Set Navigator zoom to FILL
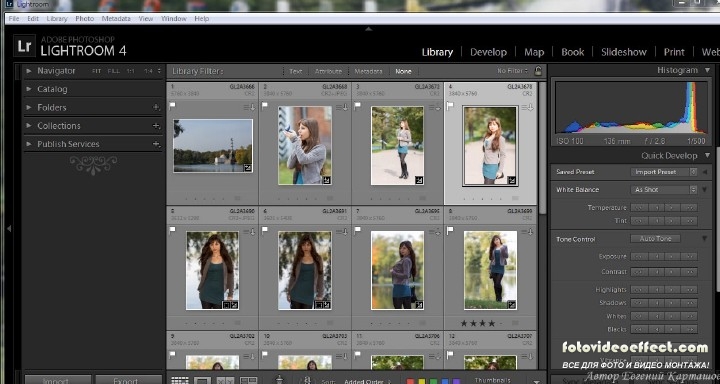Screen dimensions: 720x384 (x=113, y=71)
